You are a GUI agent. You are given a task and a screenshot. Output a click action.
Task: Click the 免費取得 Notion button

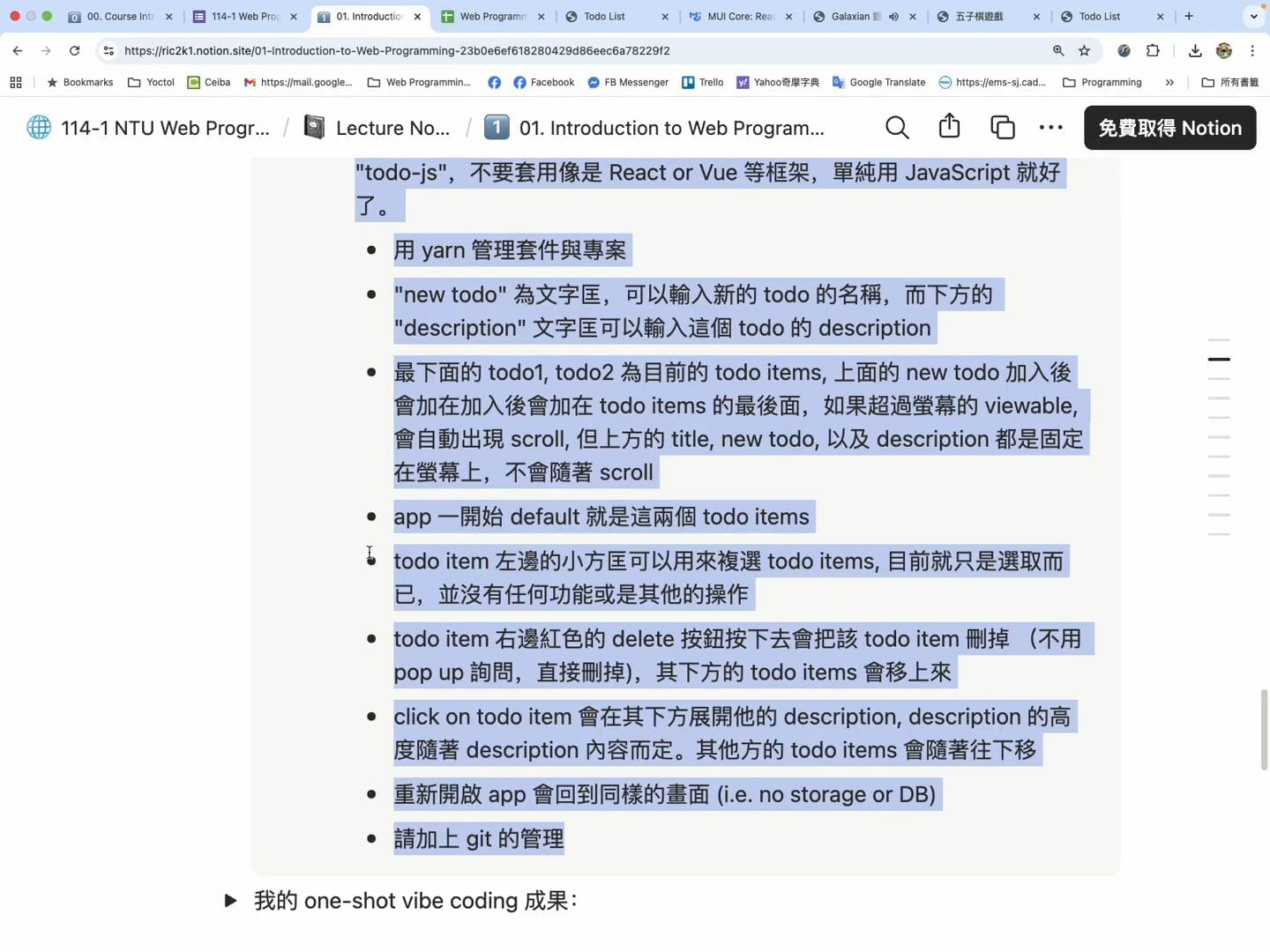(1169, 128)
